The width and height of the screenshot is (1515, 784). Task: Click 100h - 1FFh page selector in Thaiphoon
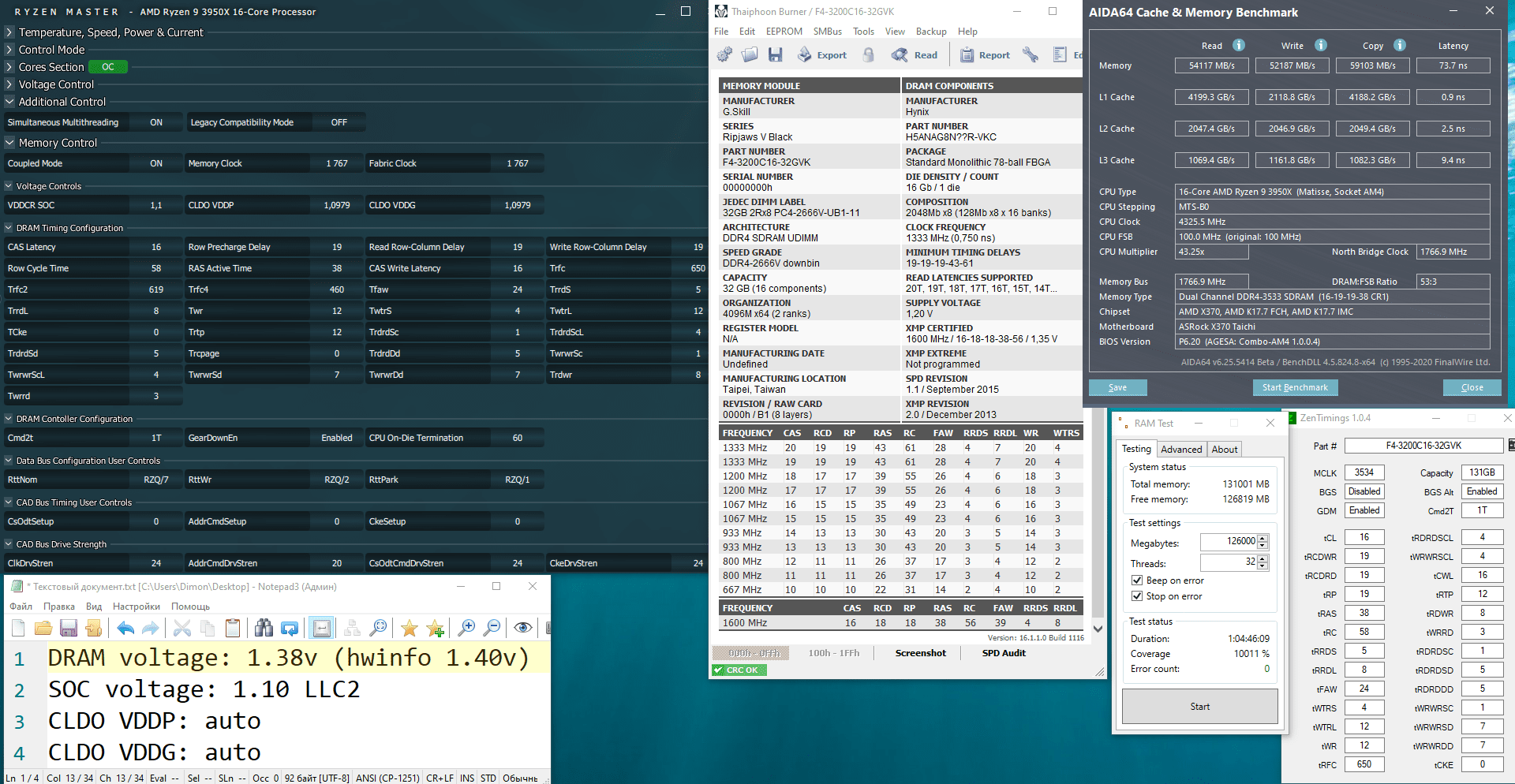click(833, 653)
